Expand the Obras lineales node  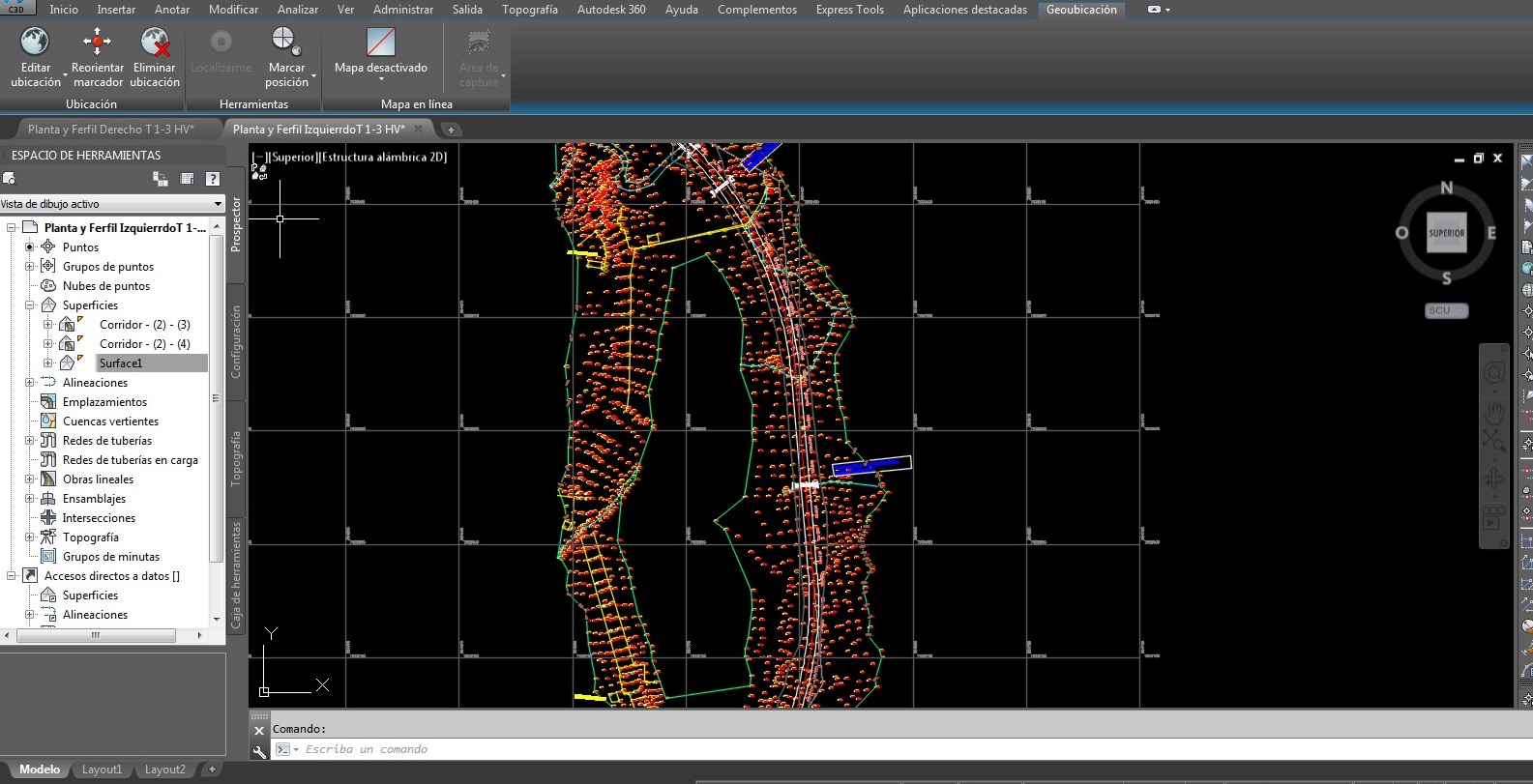click(x=30, y=479)
